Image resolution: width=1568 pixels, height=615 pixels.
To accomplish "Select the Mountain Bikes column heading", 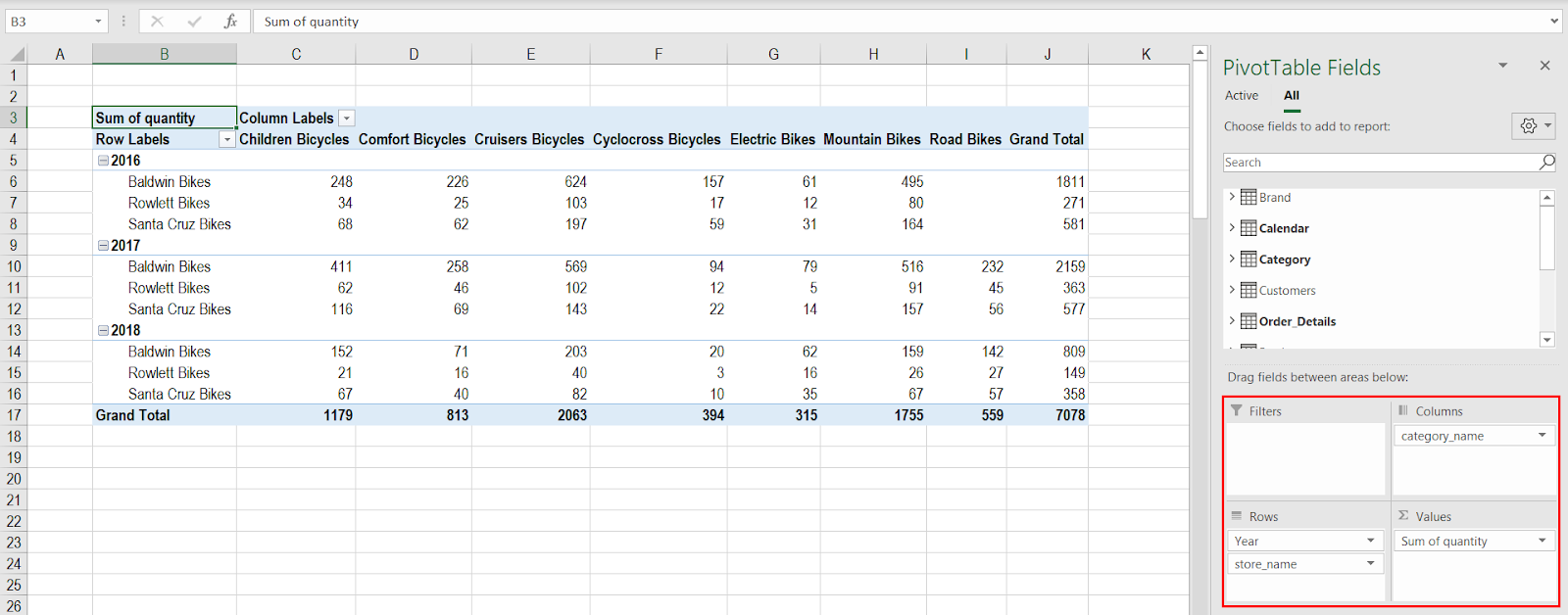I will pos(872,139).
